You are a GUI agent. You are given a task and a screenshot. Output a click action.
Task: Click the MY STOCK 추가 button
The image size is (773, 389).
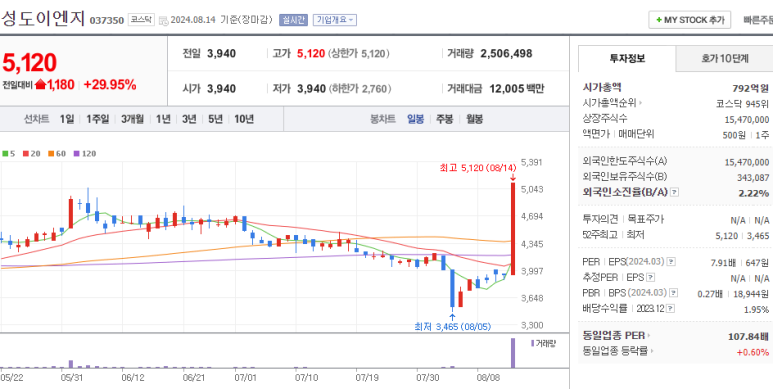[689, 20]
